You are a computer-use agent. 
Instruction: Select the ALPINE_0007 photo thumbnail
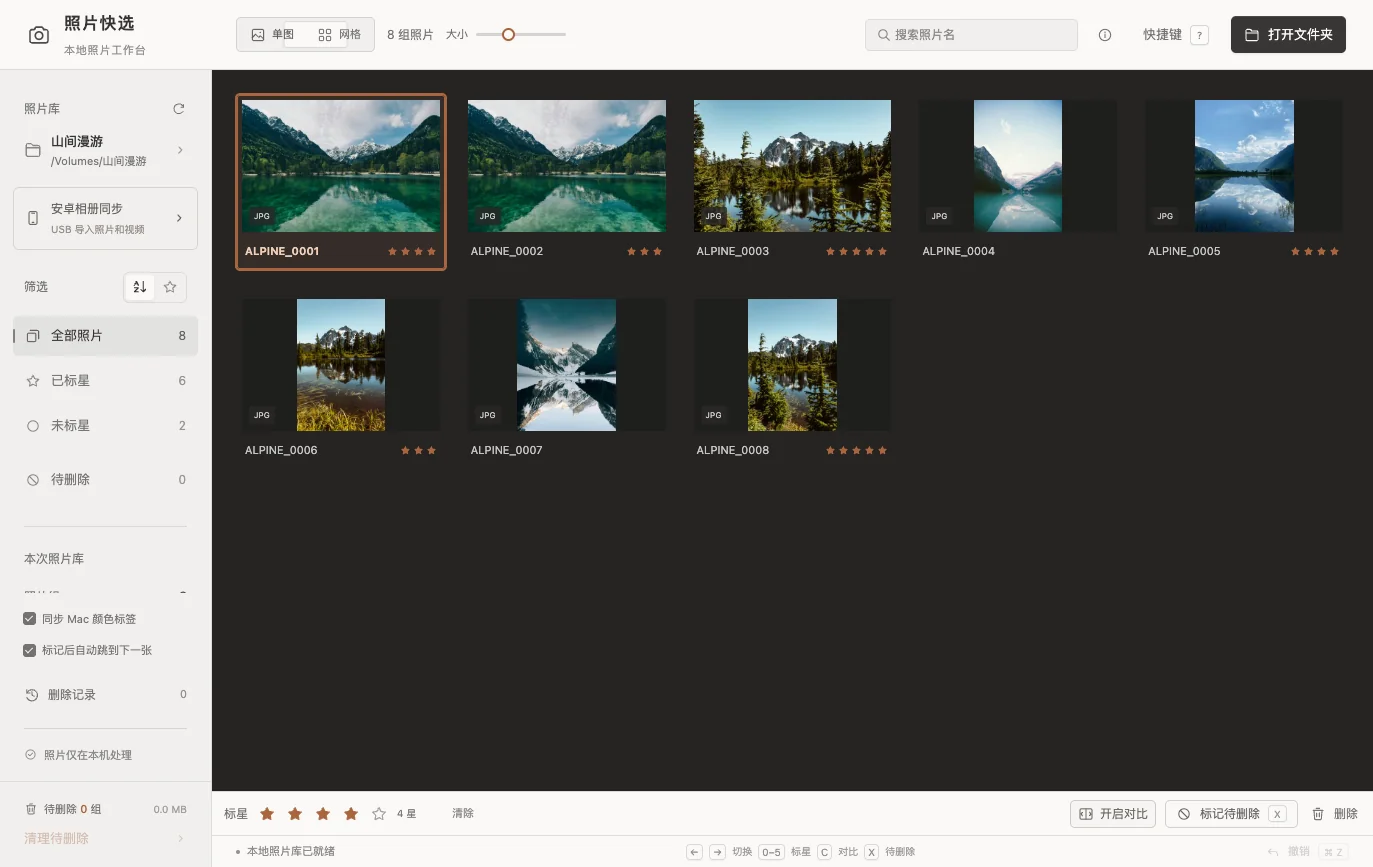pos(566,365)
